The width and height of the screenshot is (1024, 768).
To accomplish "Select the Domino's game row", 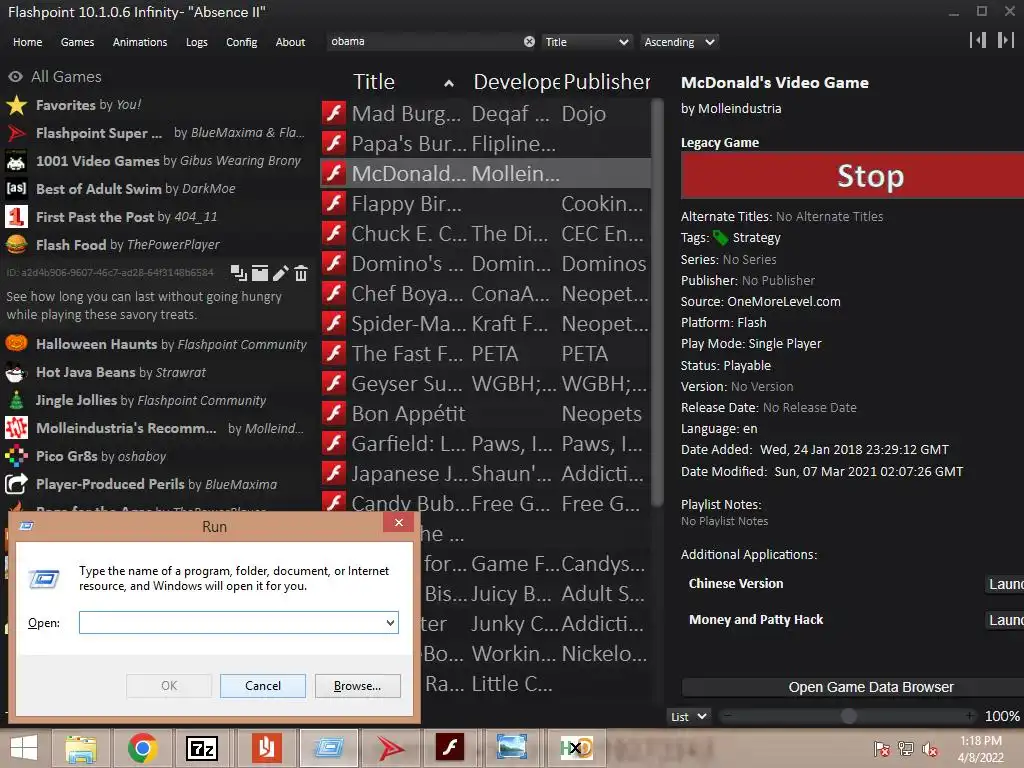I will click(x=485, y=263).
